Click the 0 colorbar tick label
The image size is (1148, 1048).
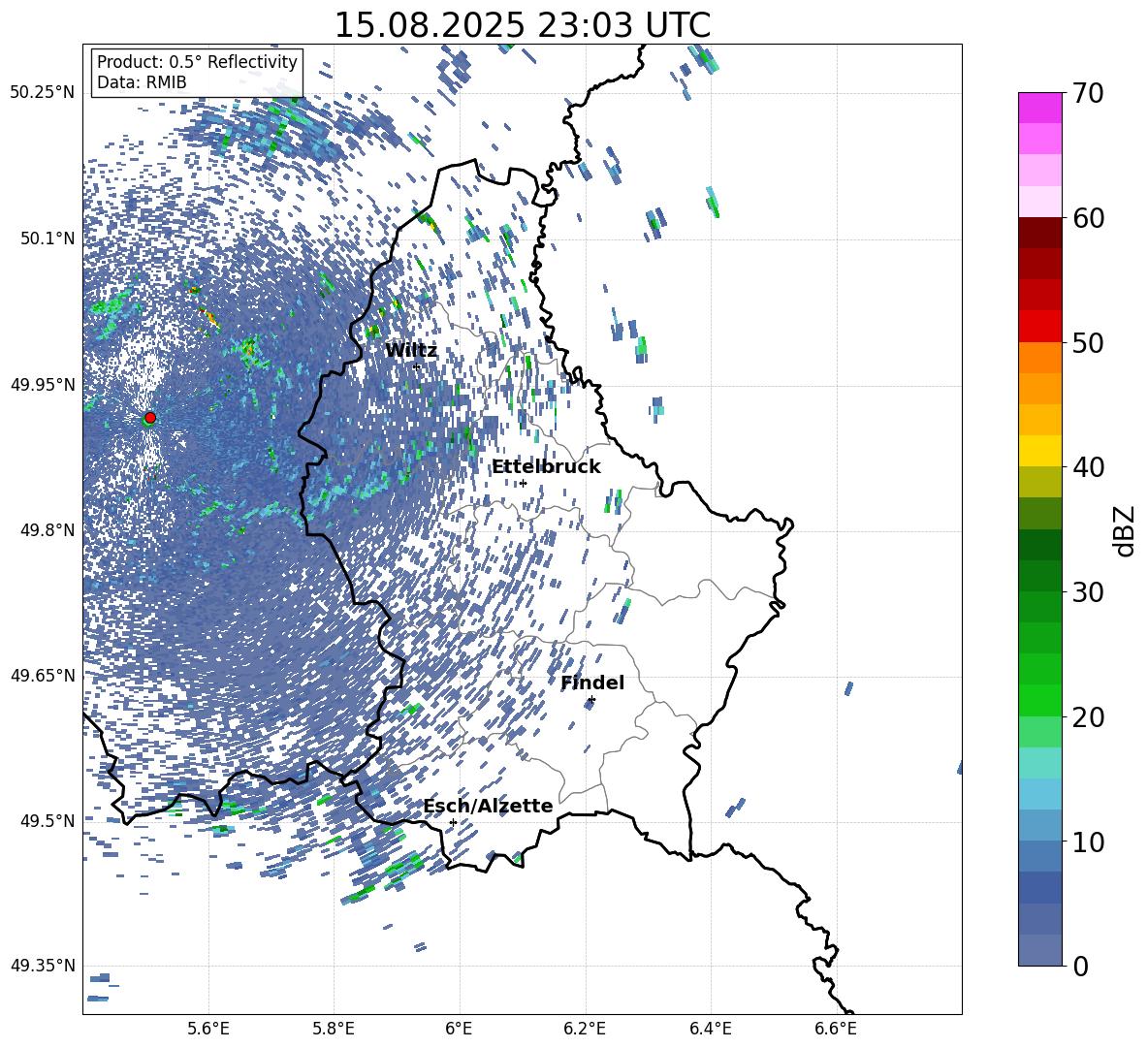tap(1081, 966)
